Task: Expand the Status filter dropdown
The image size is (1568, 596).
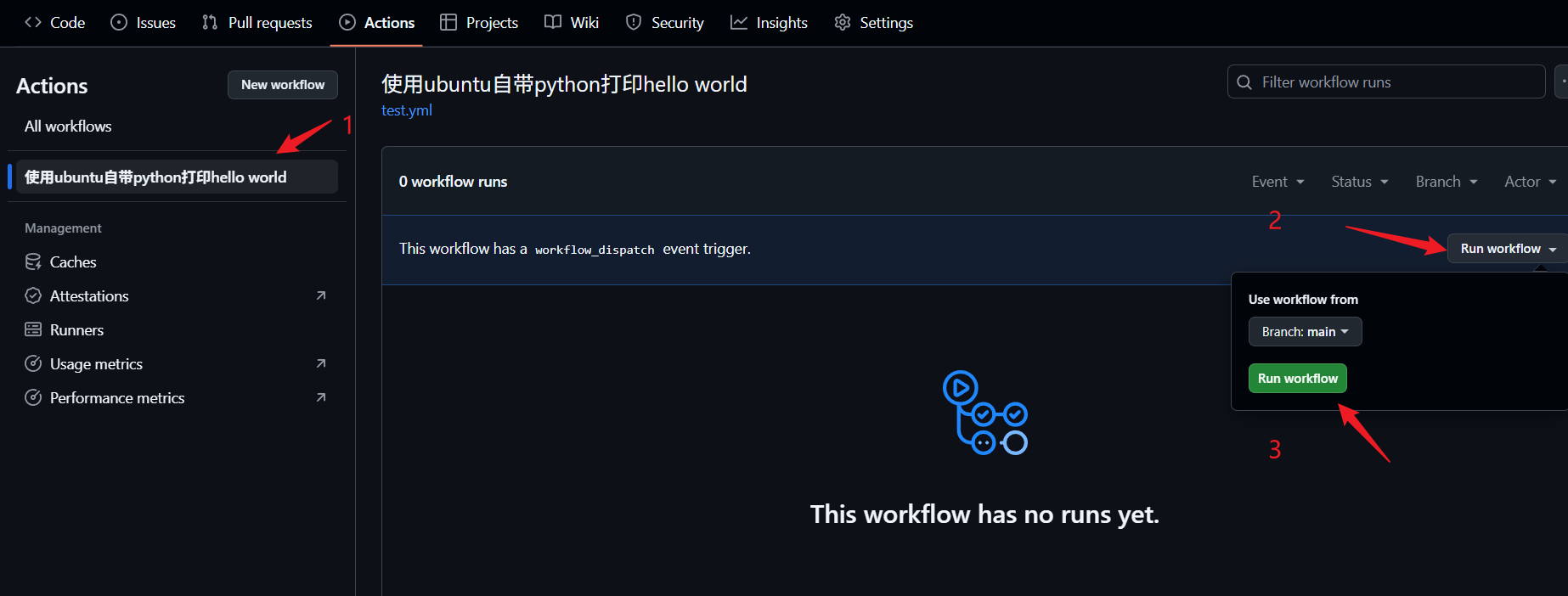Action: coord(1359,182)
